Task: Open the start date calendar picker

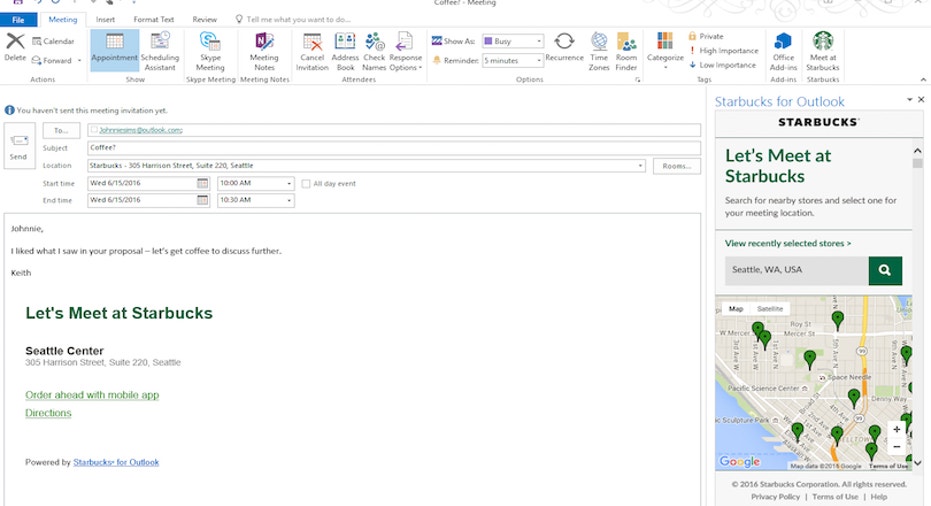Action: tap(202, 183)
